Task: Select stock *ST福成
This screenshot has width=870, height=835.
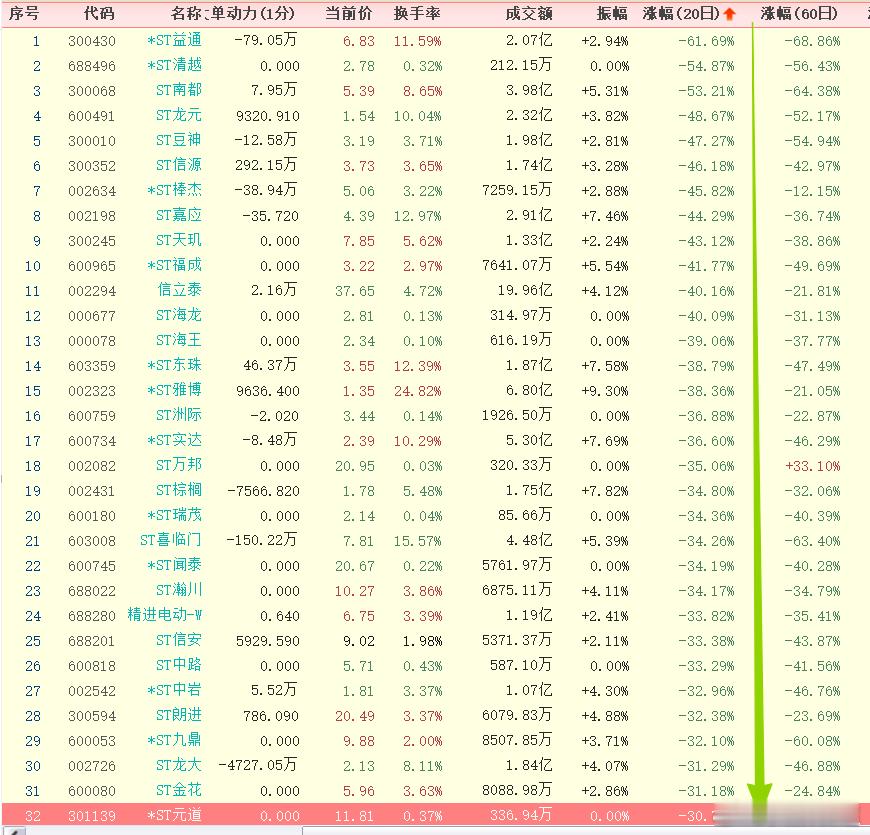Action: [175, 265]
